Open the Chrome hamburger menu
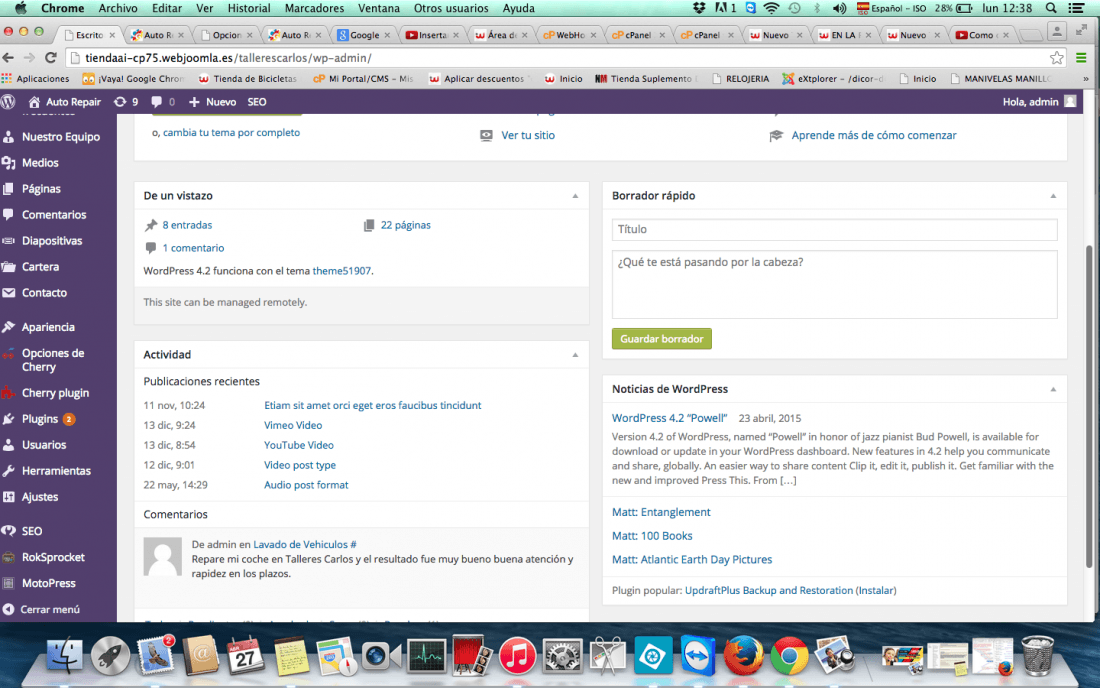Image resolution: width=1100 pixels, height=688 pixels. [1081, 58]
